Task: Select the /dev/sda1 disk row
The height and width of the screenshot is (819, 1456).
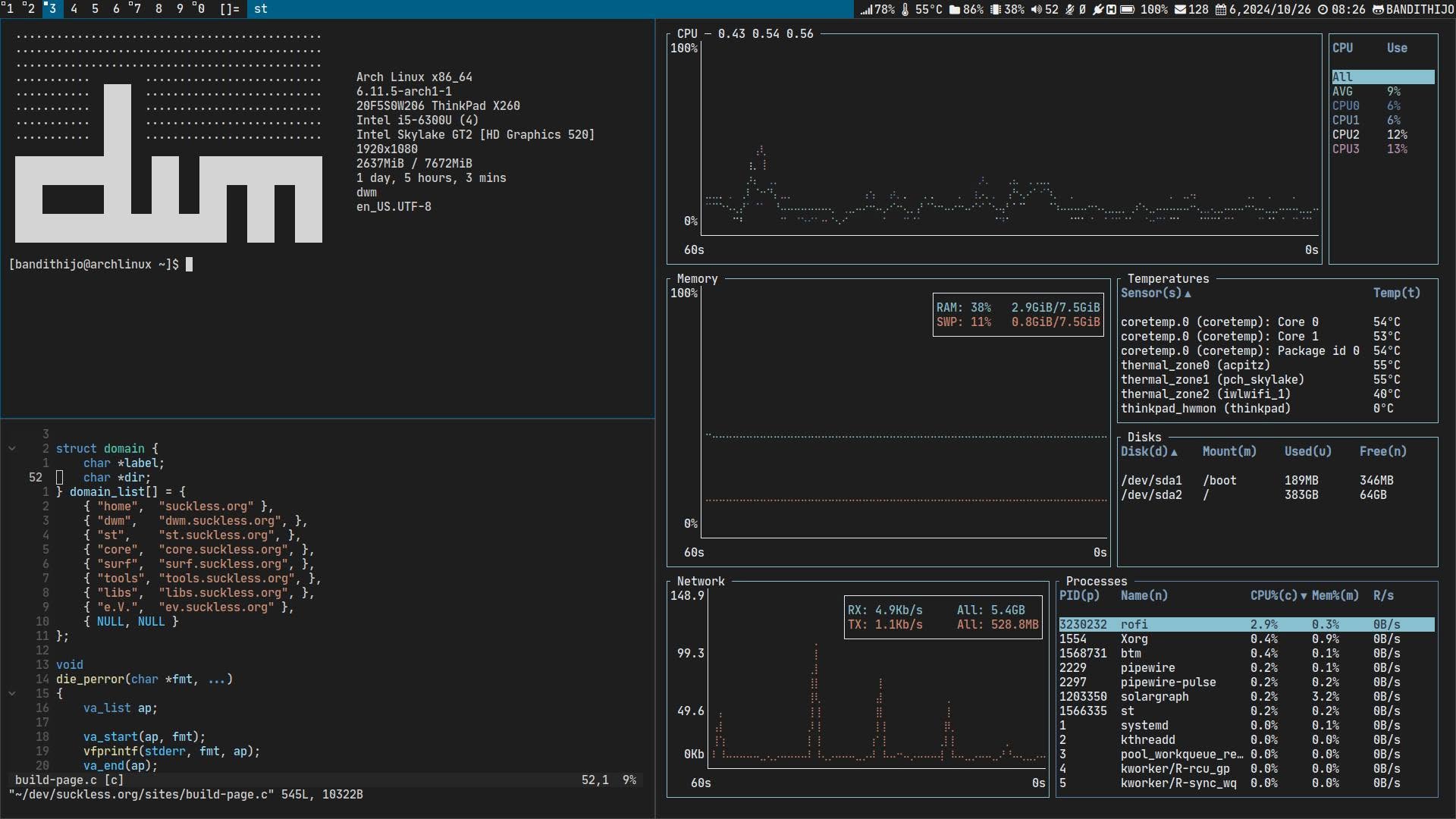Action: [1278, 481]
